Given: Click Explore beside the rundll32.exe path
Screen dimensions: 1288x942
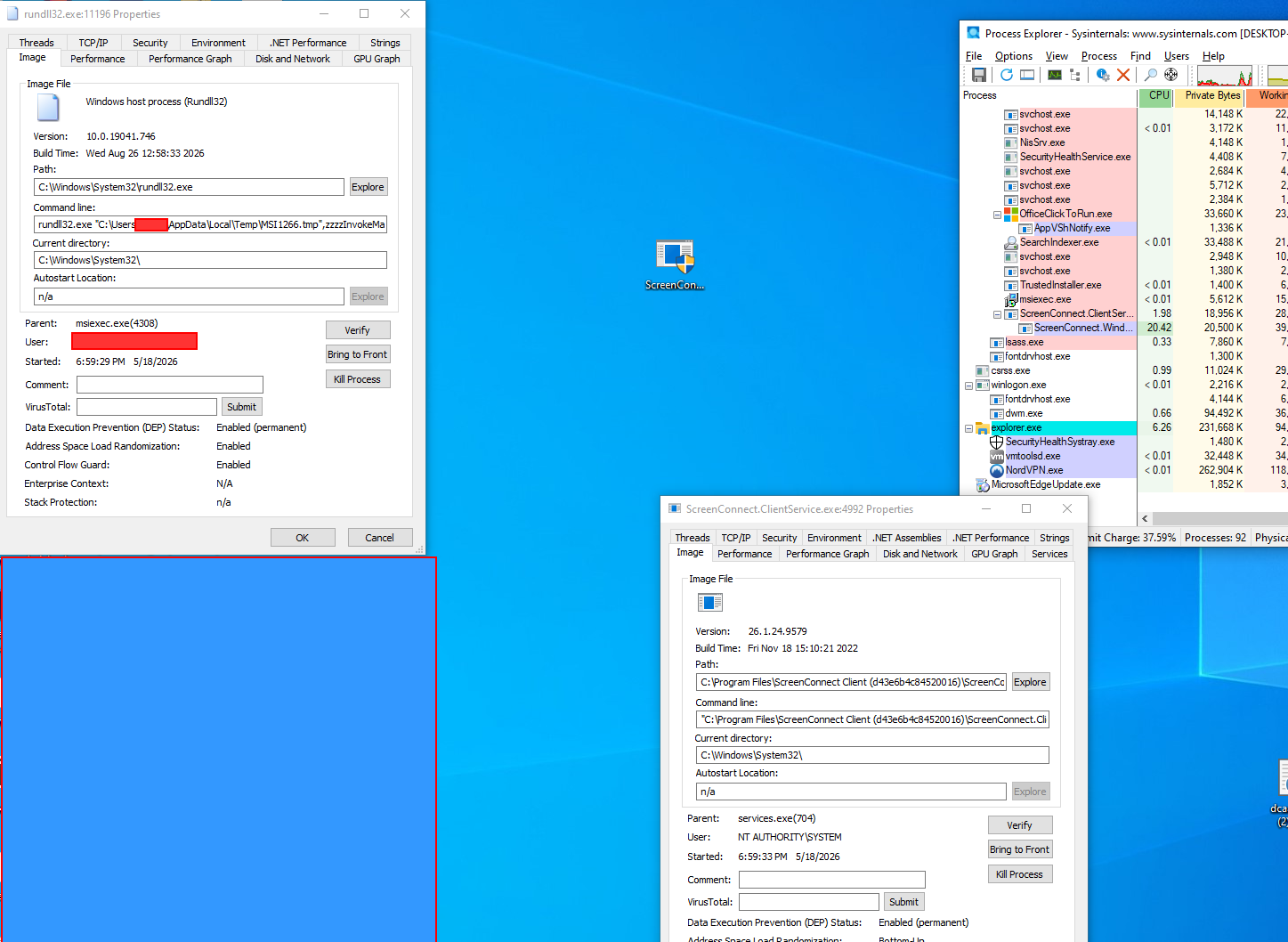Looking at the screenshot, I should point(368,187).
